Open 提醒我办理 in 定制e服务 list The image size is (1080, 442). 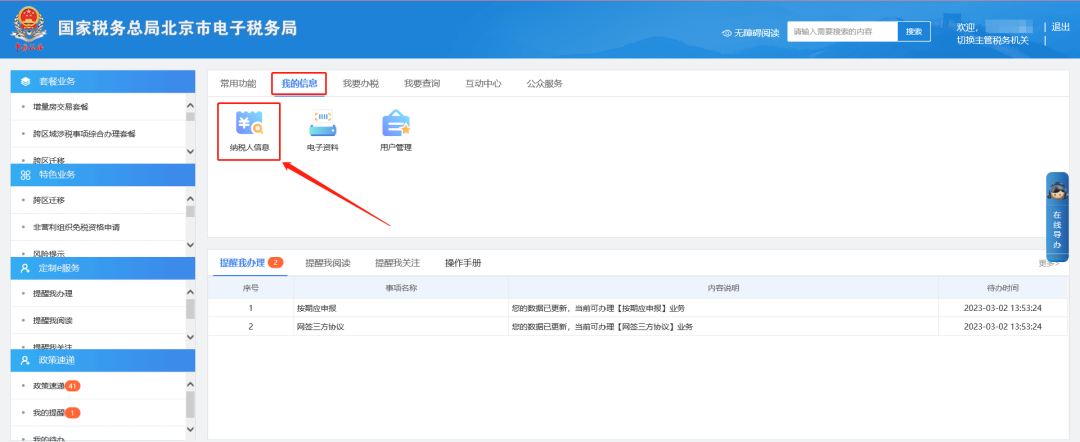53,294
